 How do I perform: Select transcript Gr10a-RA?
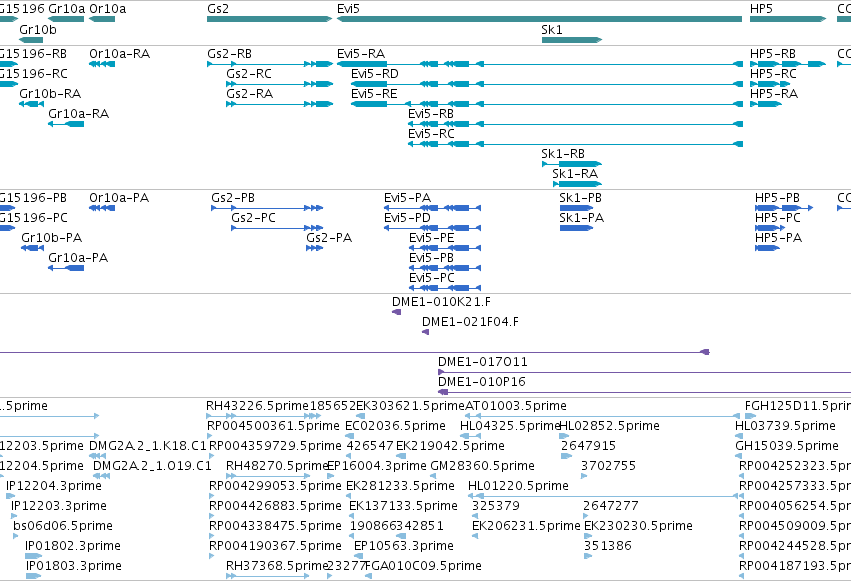66,124
